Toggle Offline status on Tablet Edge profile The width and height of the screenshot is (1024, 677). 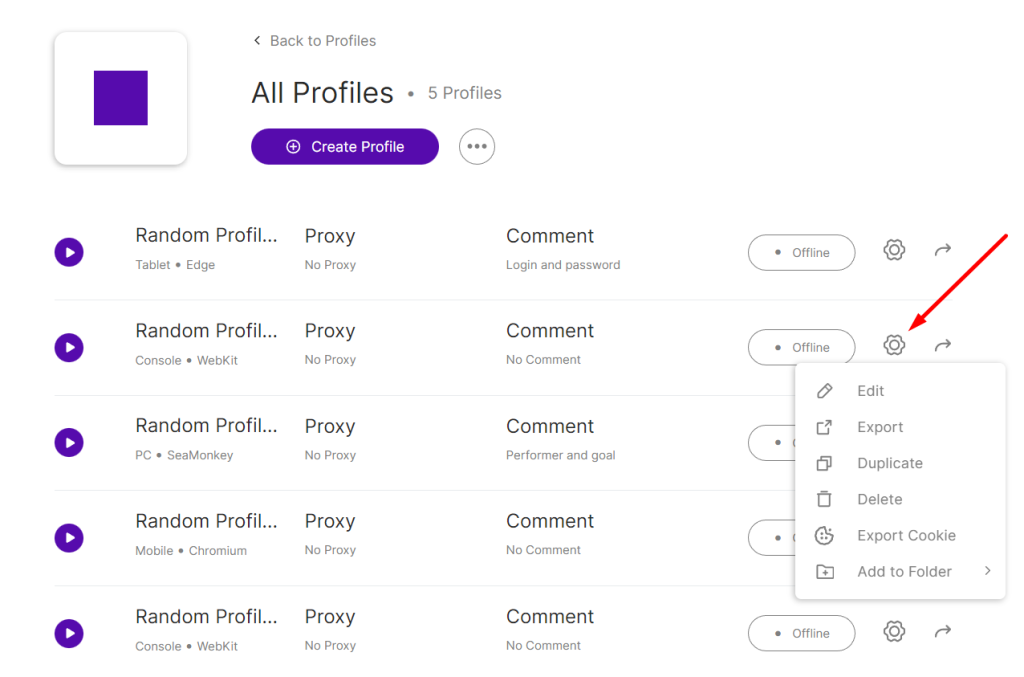point(801,253)
